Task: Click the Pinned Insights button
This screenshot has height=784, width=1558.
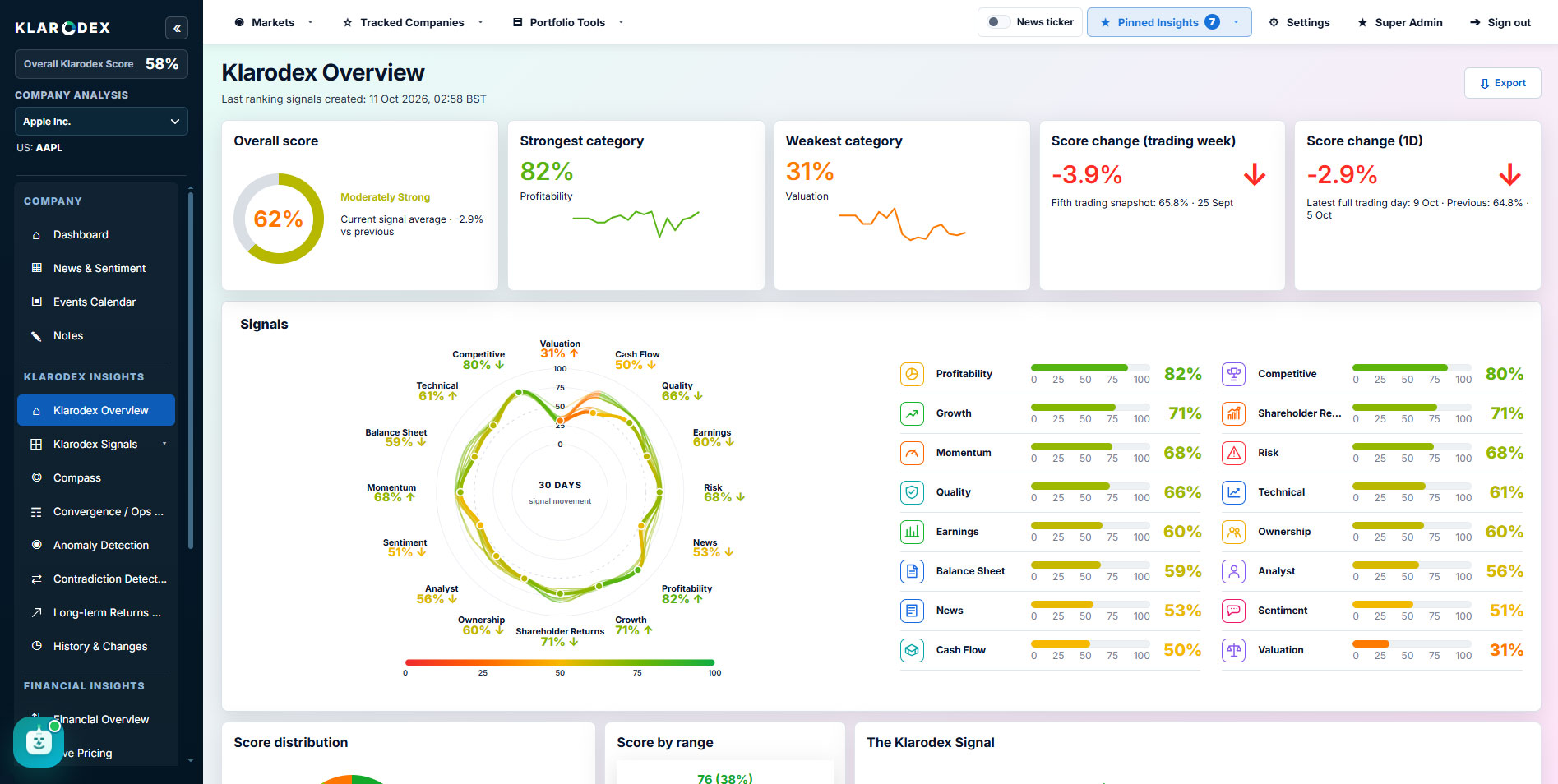Action: point(1168,22)
